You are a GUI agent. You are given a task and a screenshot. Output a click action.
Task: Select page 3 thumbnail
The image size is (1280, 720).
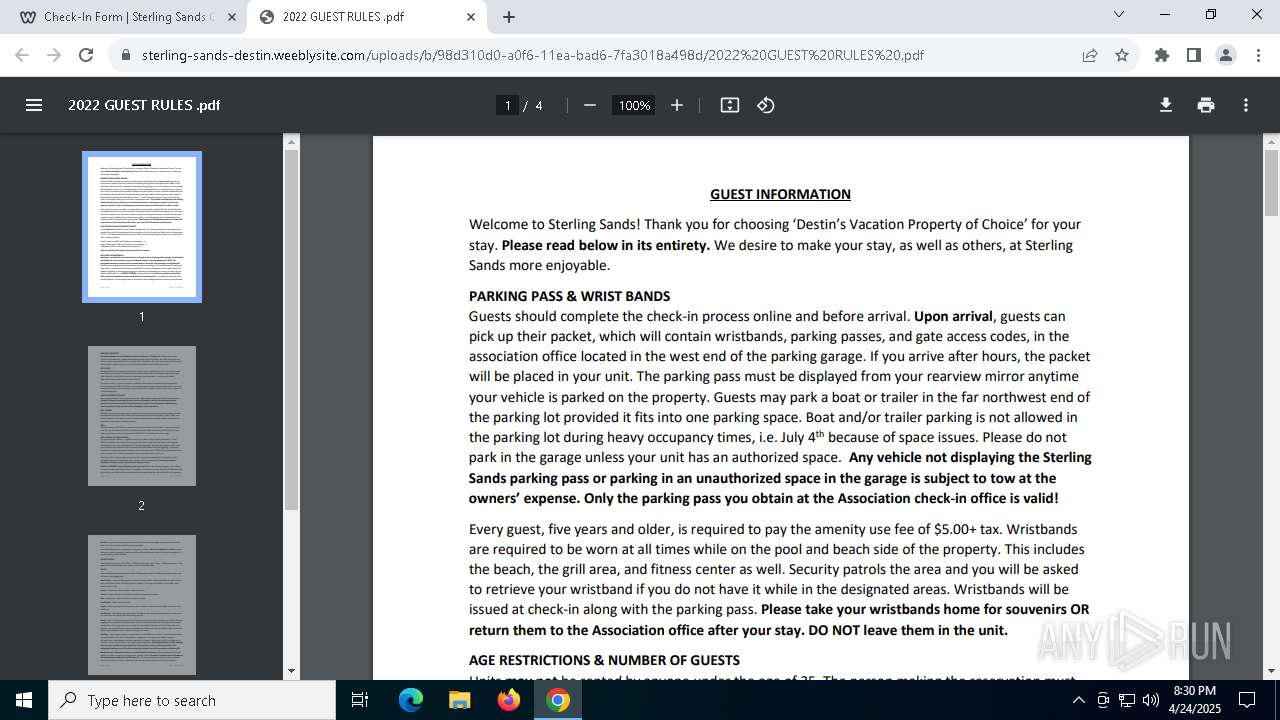coord(142,605)
